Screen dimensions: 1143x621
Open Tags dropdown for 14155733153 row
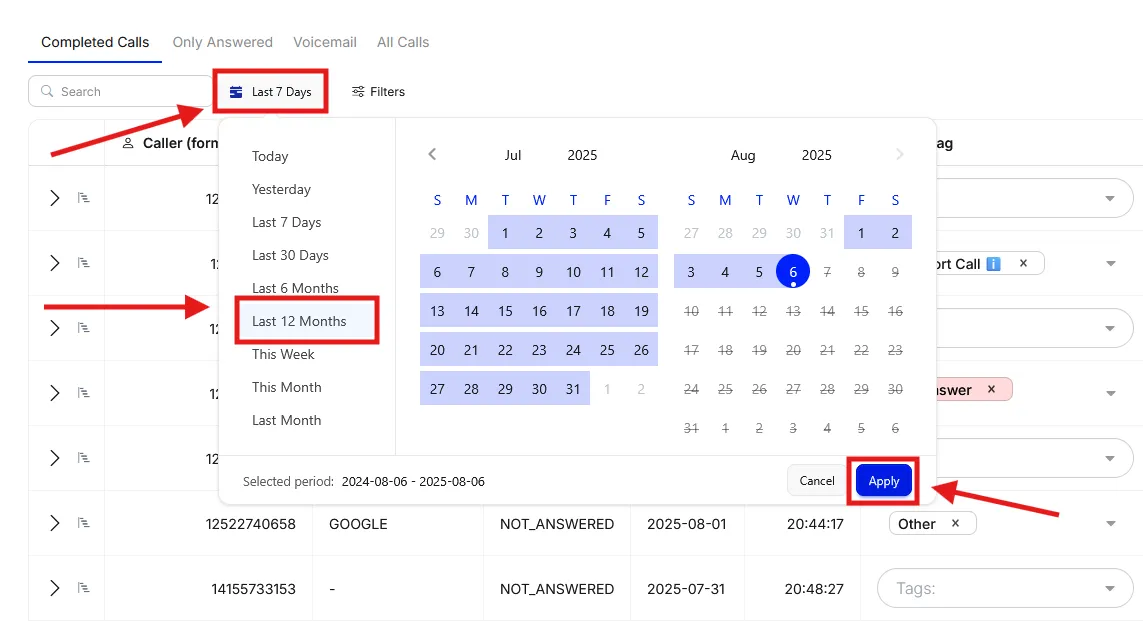point(1005,588)
